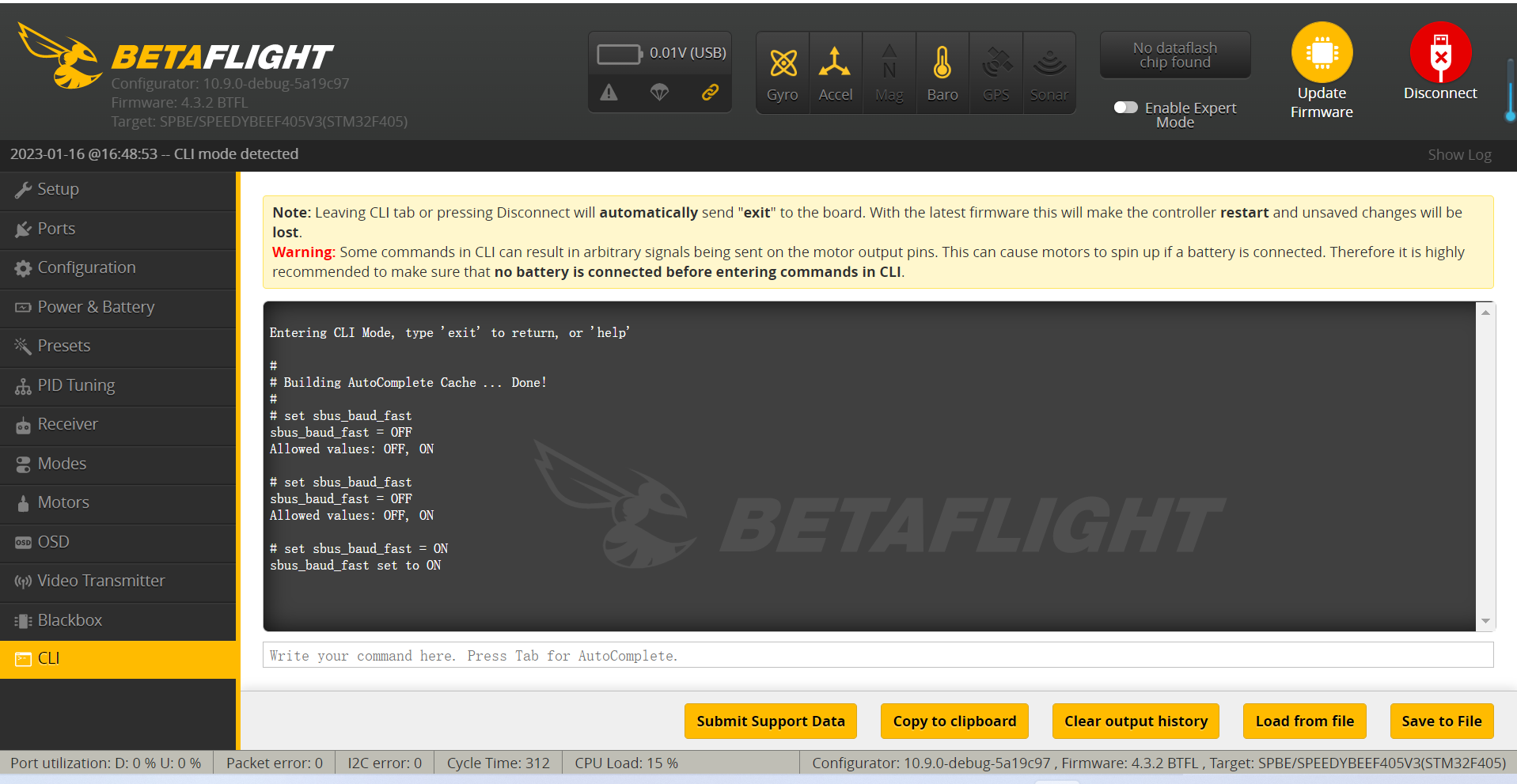The height and width of the screenshot is (784, 1517).
Task: Click the Disconnect label
Action: (x=1440, y=93)
